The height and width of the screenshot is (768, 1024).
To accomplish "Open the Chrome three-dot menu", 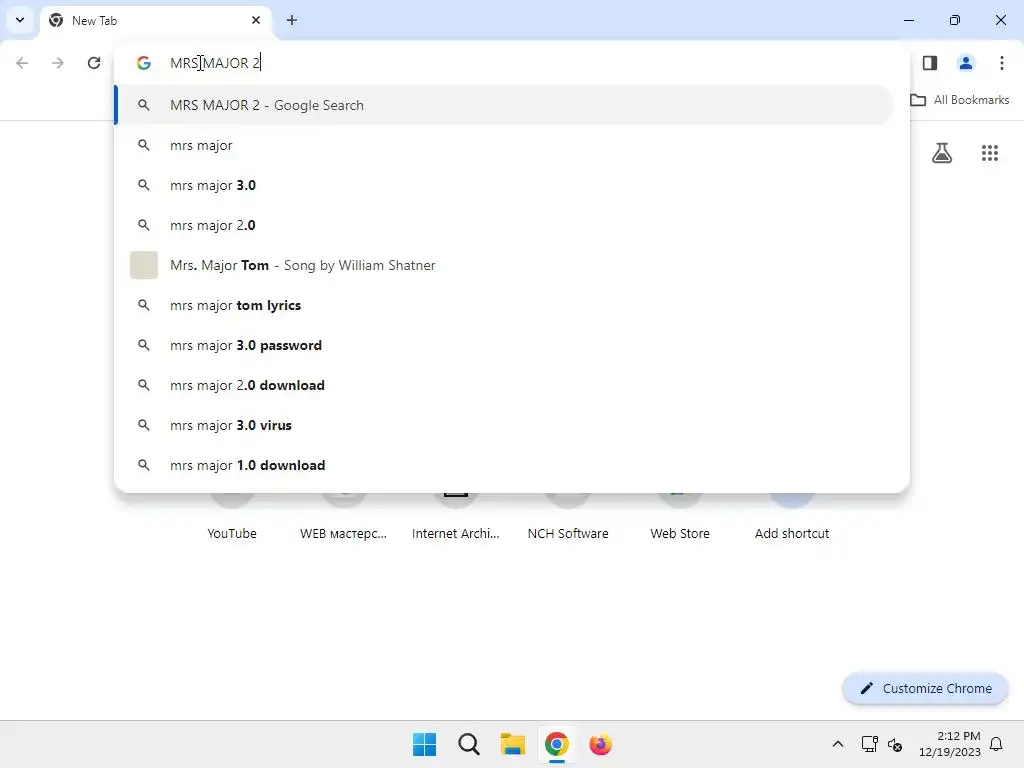I will coord(1002,63).
